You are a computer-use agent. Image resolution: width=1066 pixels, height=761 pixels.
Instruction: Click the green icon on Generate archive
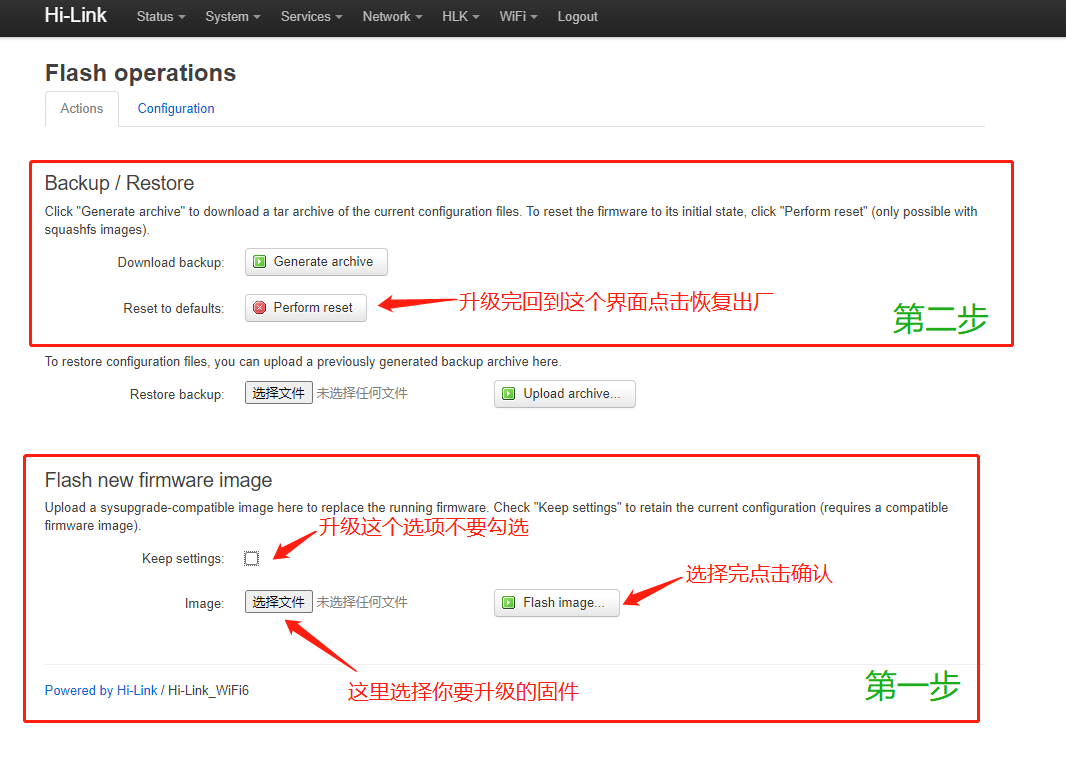260,262
